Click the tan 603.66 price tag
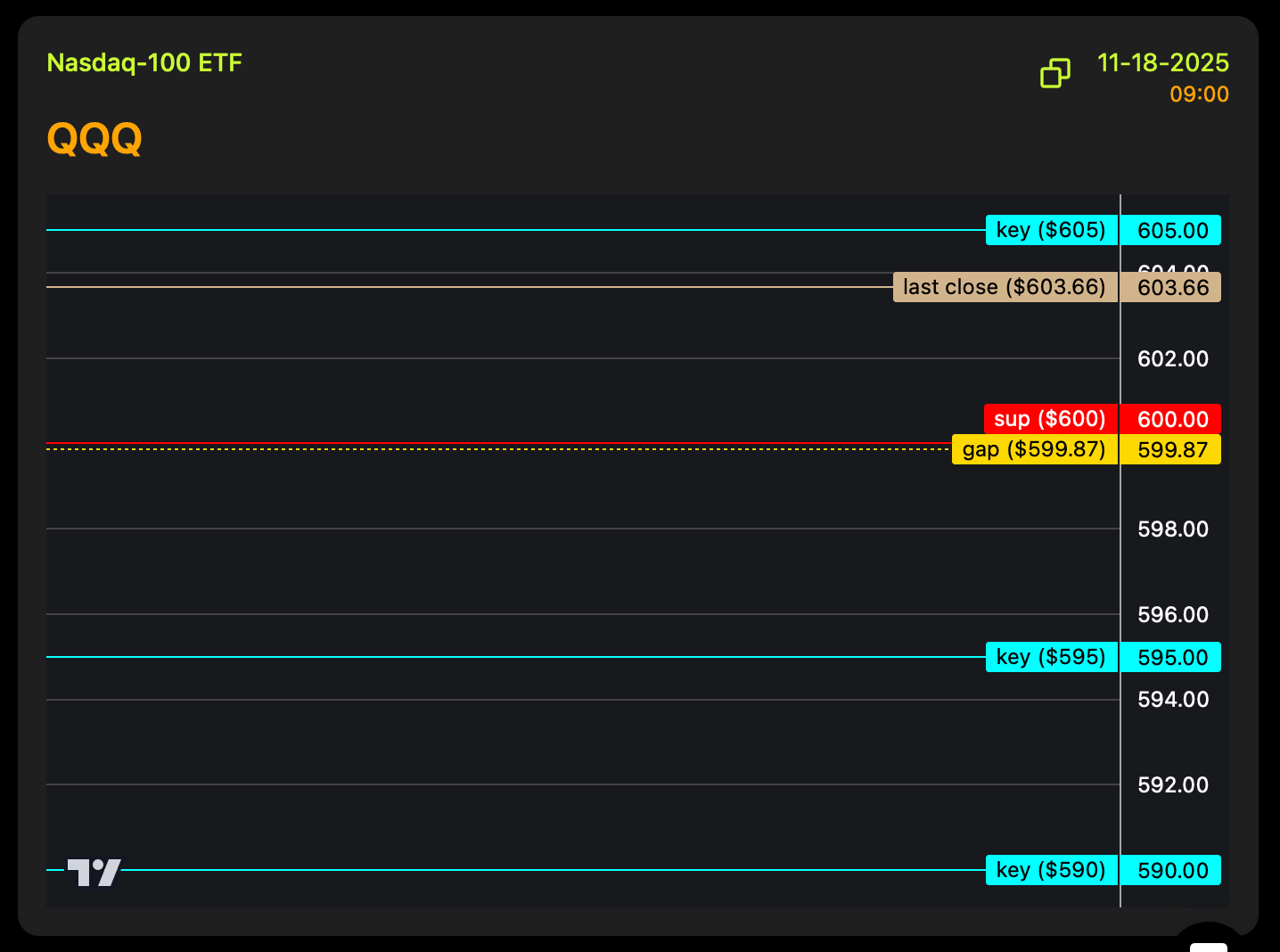This screenshot has width=1280, height=952. [1171, 288]
